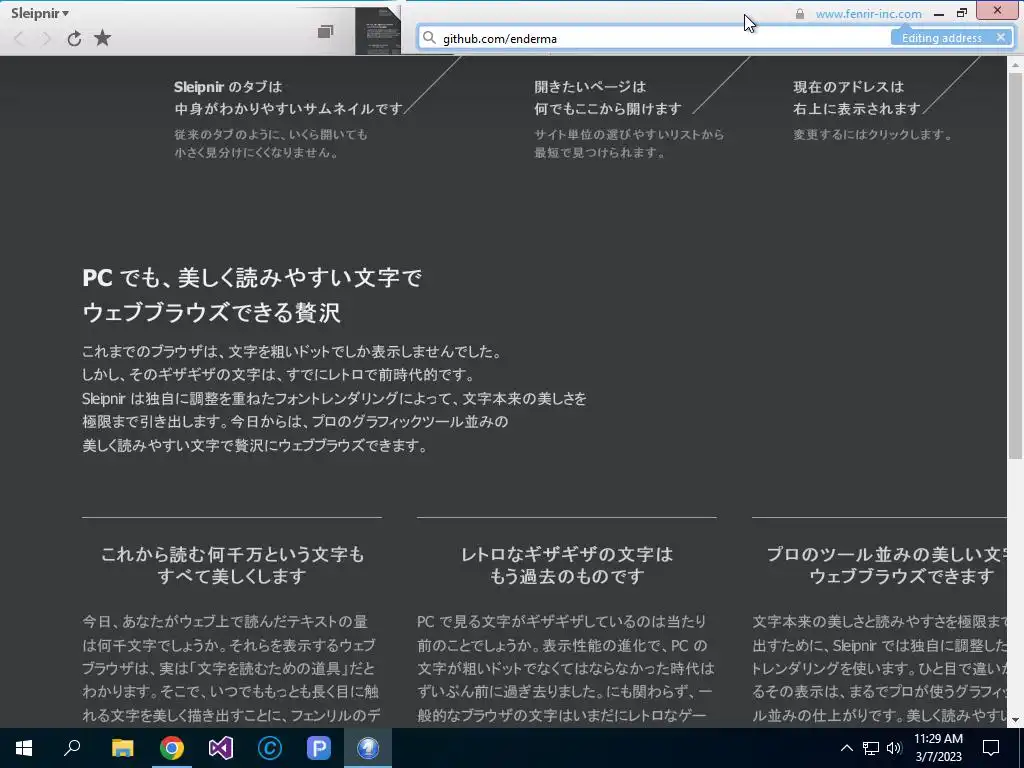
Task: Click the padlock security icon
Action: pyautogui.click(x=799, y=14)
